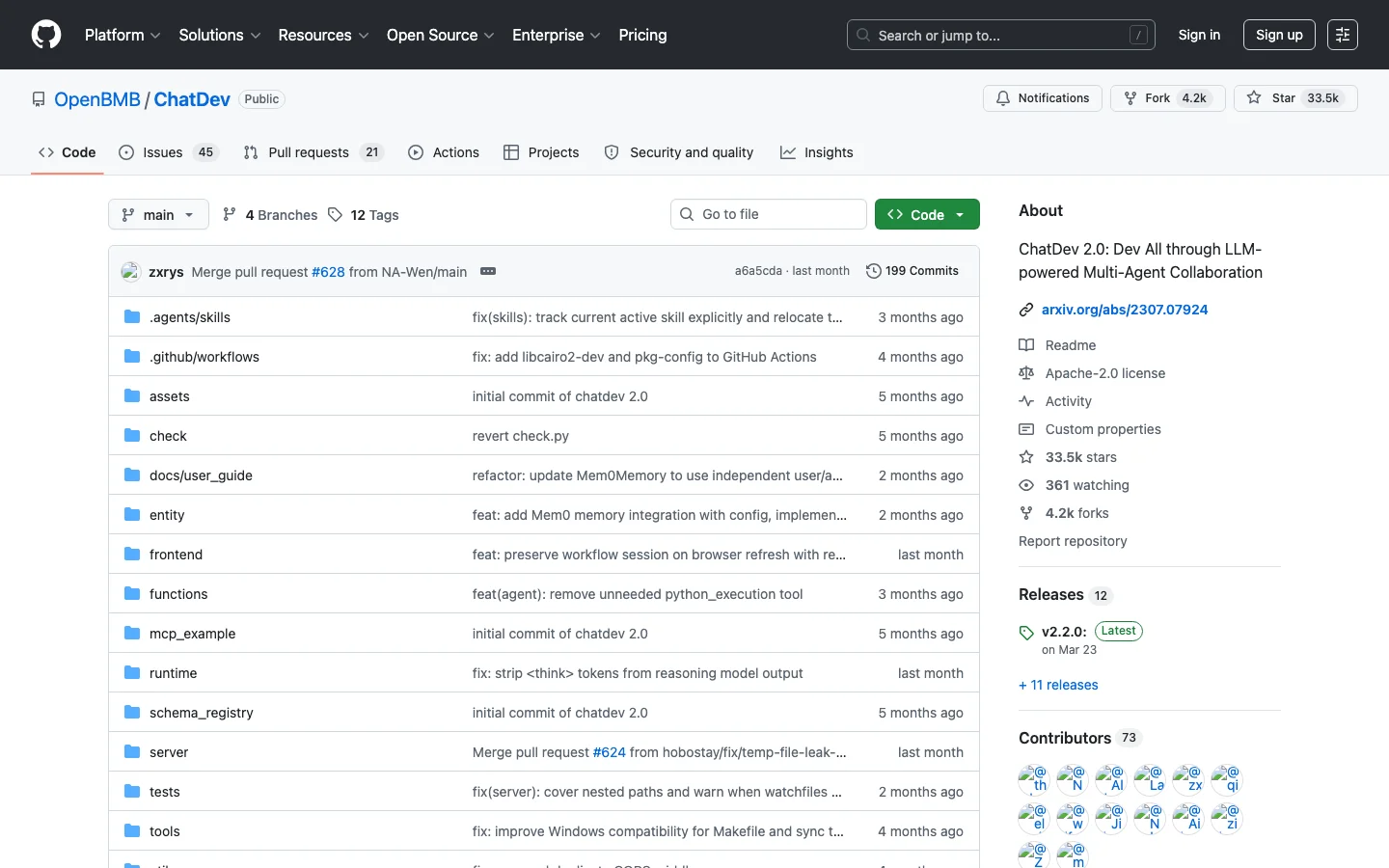Open the Custom properties link

[1090, 429]
